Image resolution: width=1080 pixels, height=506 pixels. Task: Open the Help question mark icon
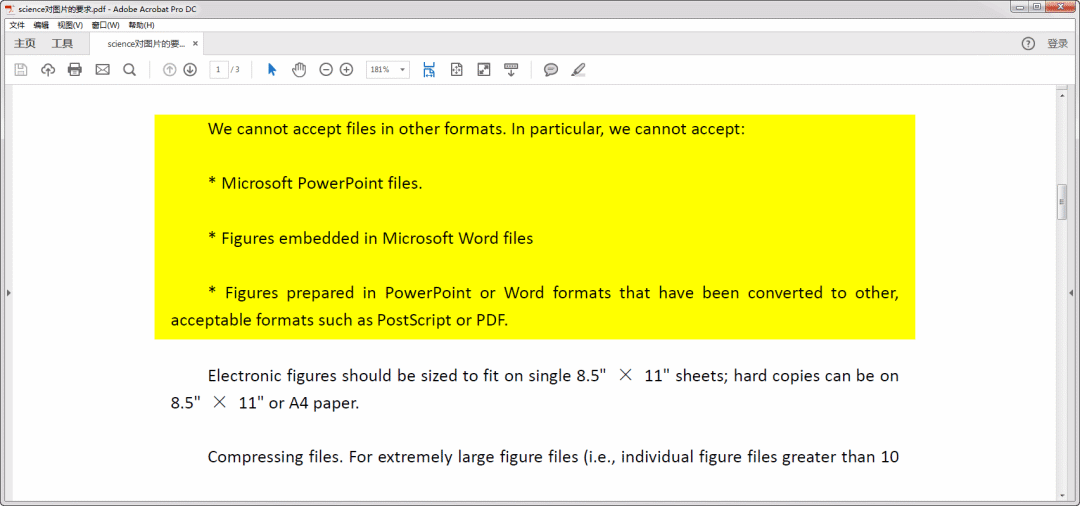[1028, 43]
